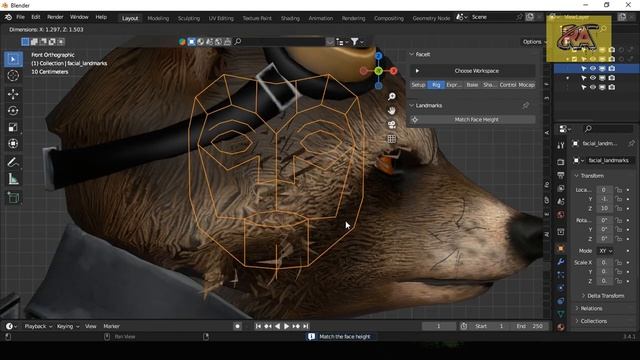Open the Object properties orange square tab

coord(561,248)
